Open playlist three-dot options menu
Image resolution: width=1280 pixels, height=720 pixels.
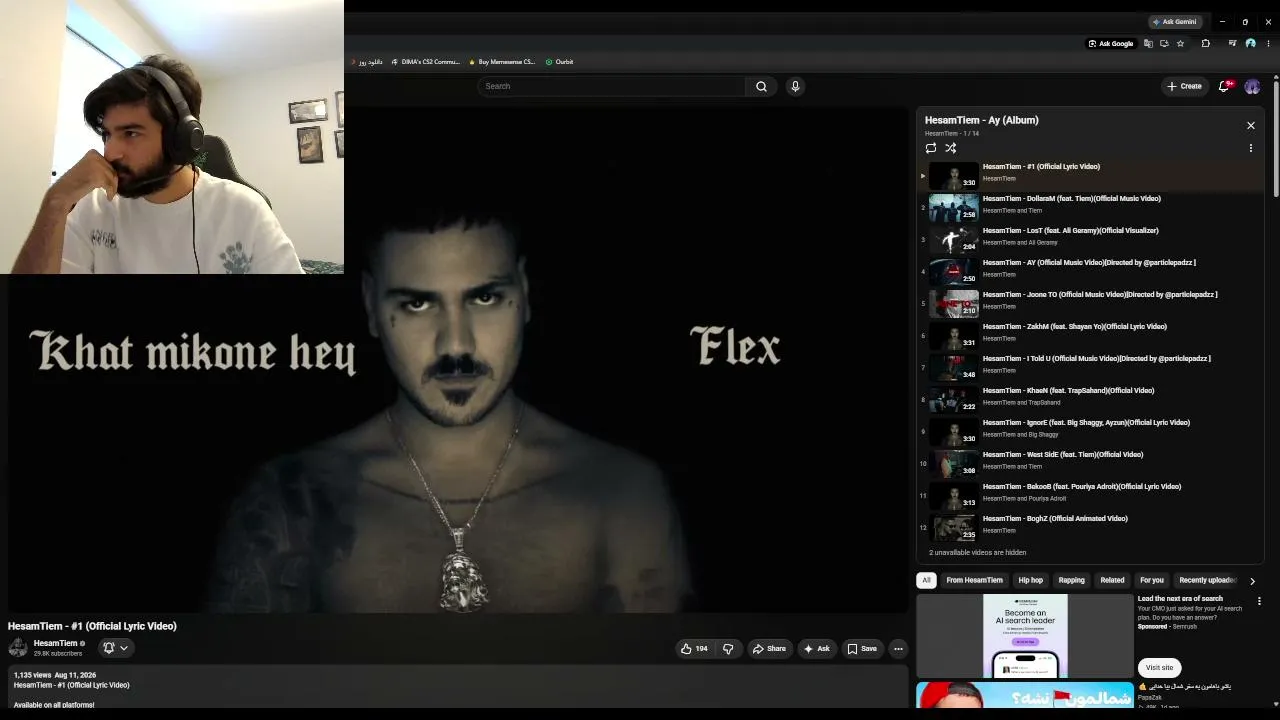coord(1250,148)
